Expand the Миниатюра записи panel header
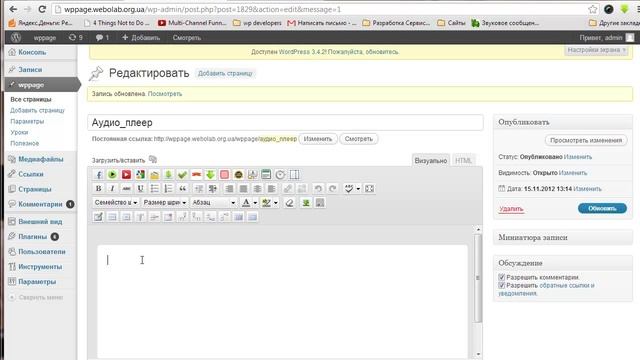640x360 pixels. (x=563, y=237)
